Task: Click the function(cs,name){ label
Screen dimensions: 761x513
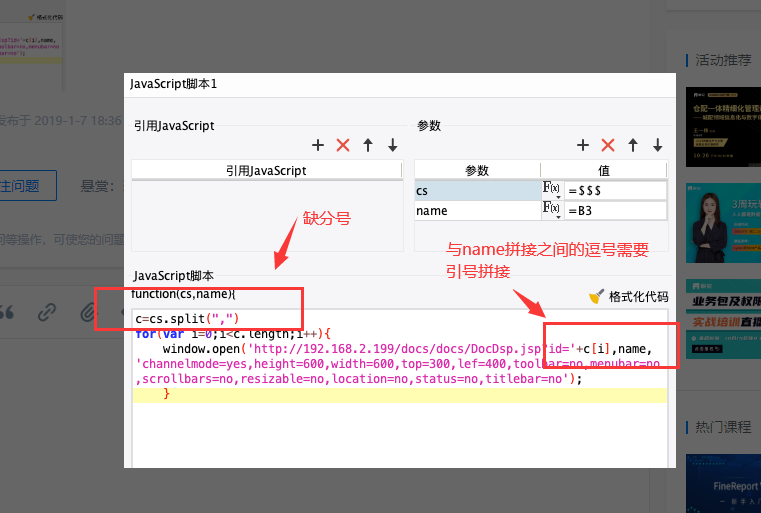Action: click(x=183, y=294)
